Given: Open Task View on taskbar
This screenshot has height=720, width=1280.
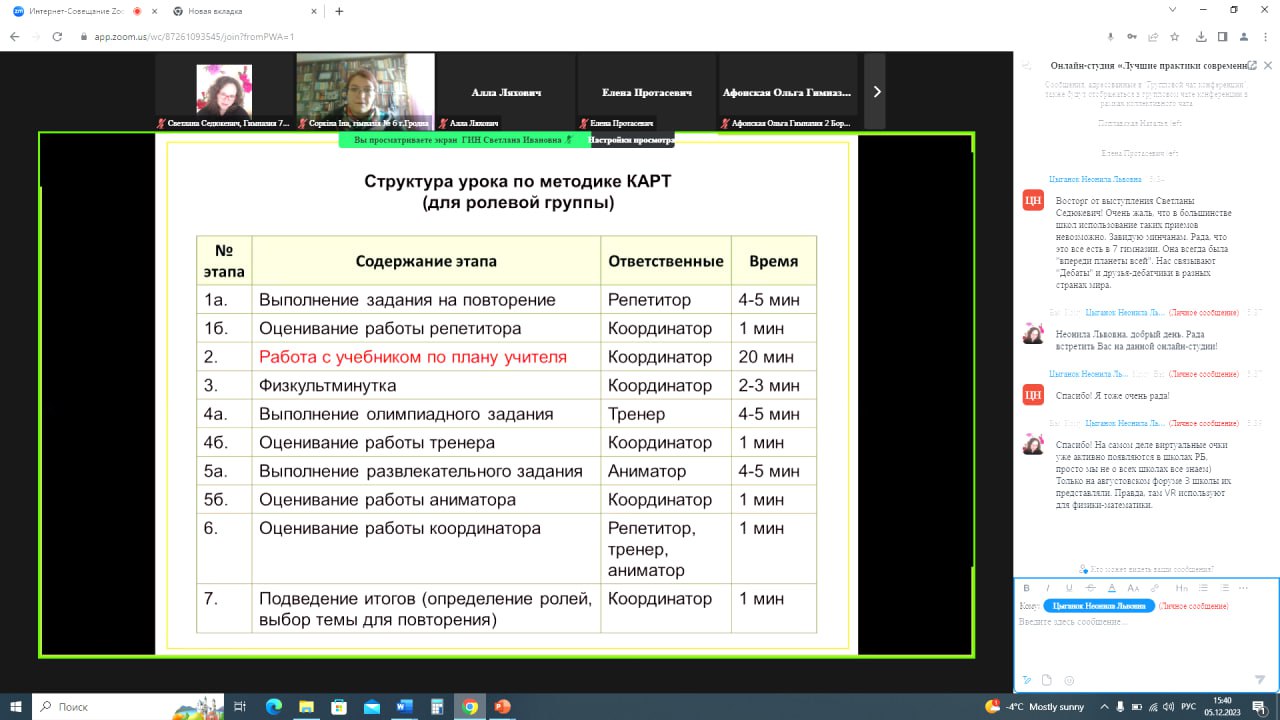Looking at the screenshot, I should point(240,706).
